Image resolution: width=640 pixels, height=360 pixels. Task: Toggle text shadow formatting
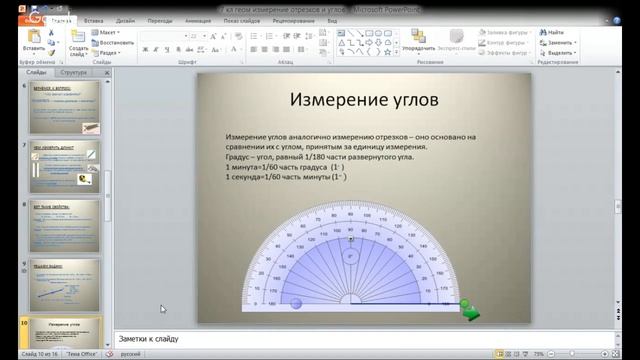178,49
